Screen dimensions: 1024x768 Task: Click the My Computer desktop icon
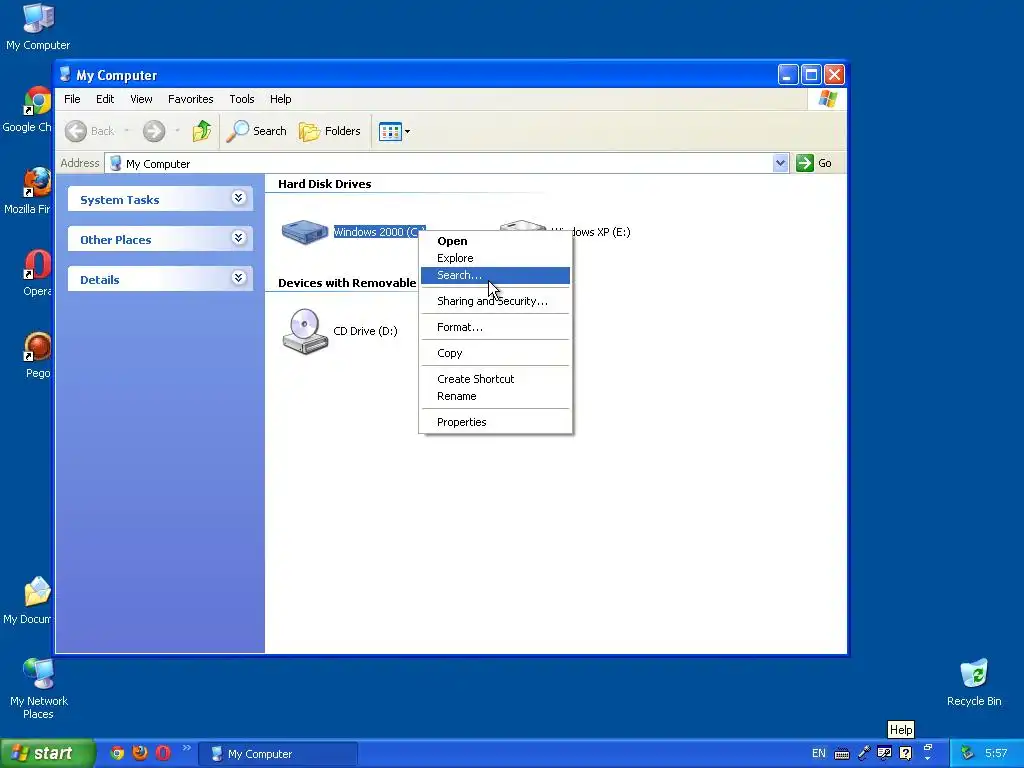point(38,27)
